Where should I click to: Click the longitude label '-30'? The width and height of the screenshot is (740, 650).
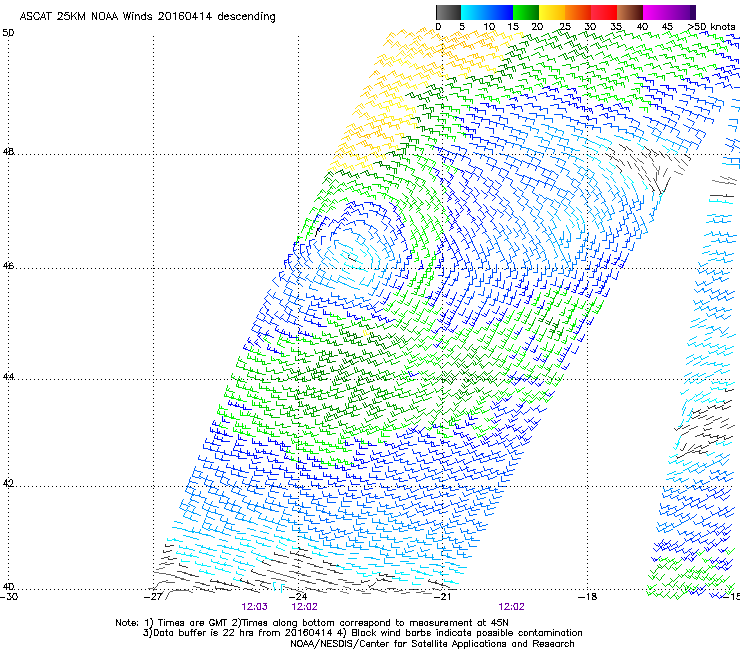pyautogui.click(x=9, y=597)
